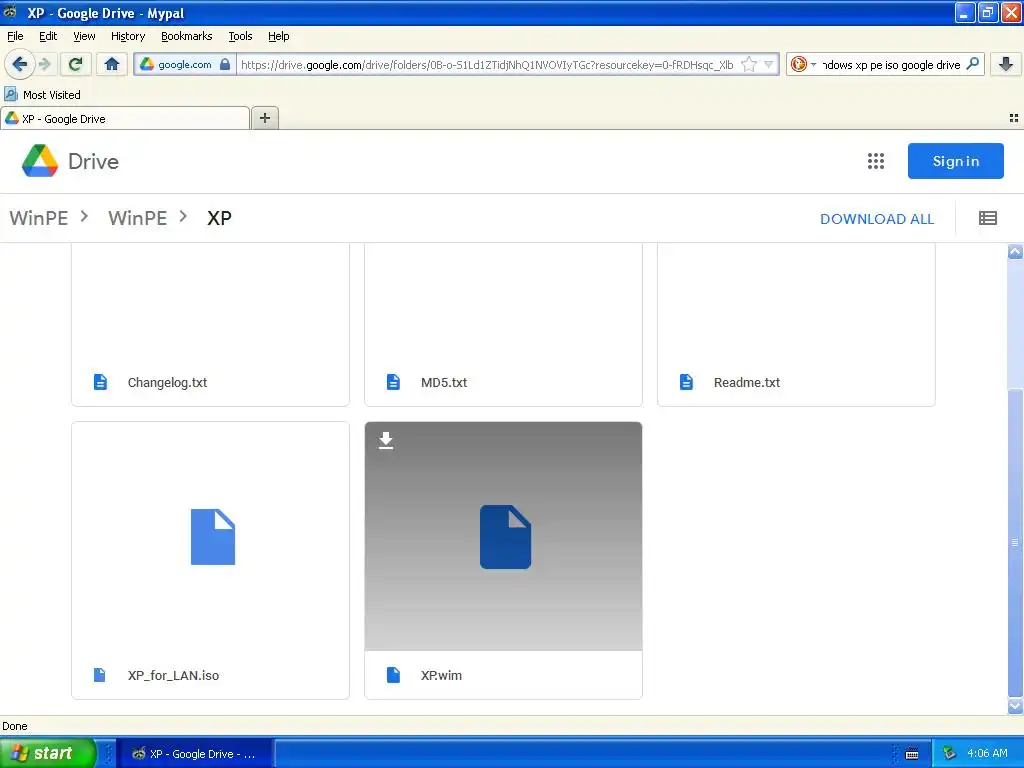This screenshot has width=1024, height=768.
Task: Click the padlock site security icon
Action: pyautogui.click(x=225, y=64)
